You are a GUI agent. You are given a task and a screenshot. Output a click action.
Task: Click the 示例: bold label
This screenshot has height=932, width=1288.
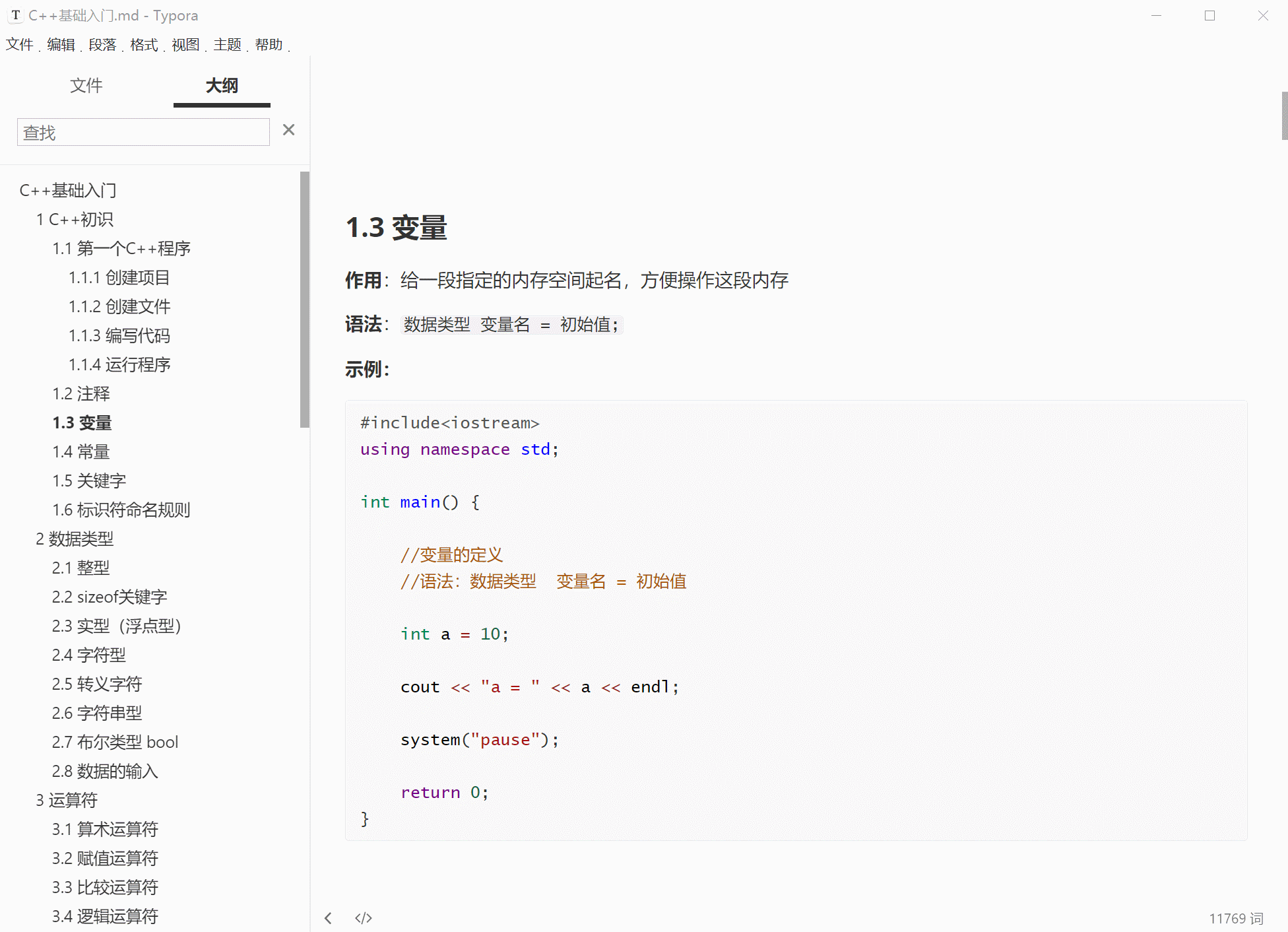click(368, 369)
